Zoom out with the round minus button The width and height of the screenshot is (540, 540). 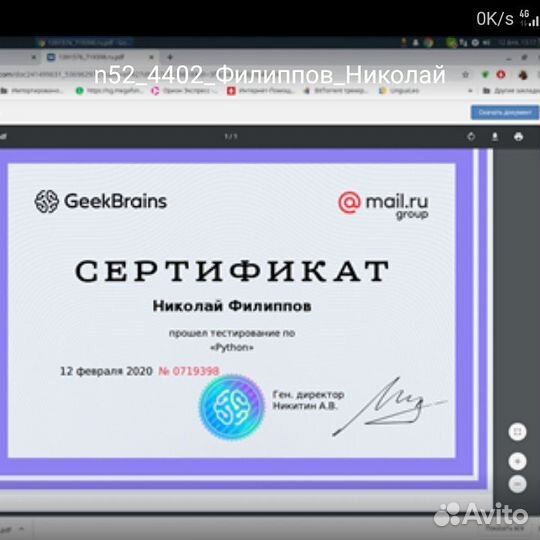(x=517, y=484)
